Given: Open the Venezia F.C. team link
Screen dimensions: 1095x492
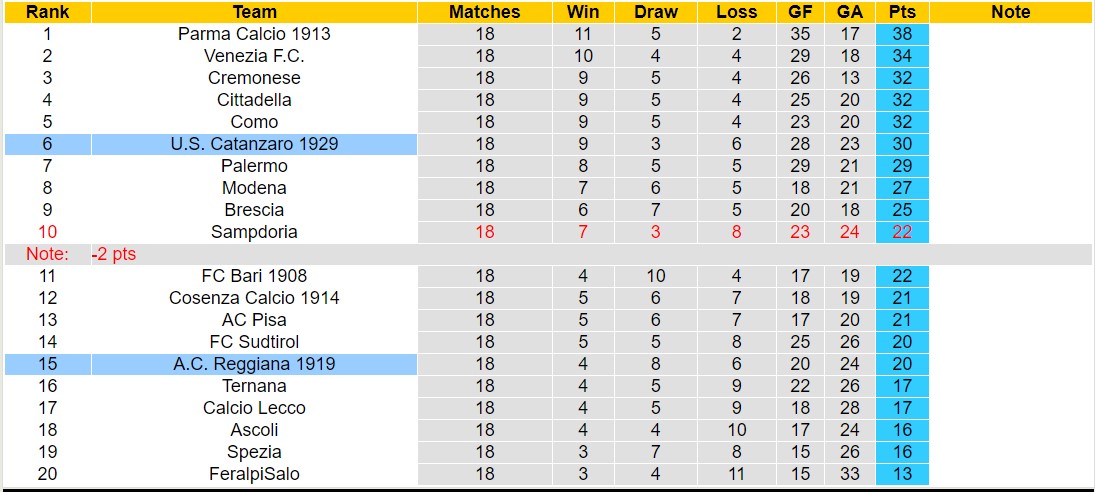Looking at the screenshot, I should pos(254,56).
